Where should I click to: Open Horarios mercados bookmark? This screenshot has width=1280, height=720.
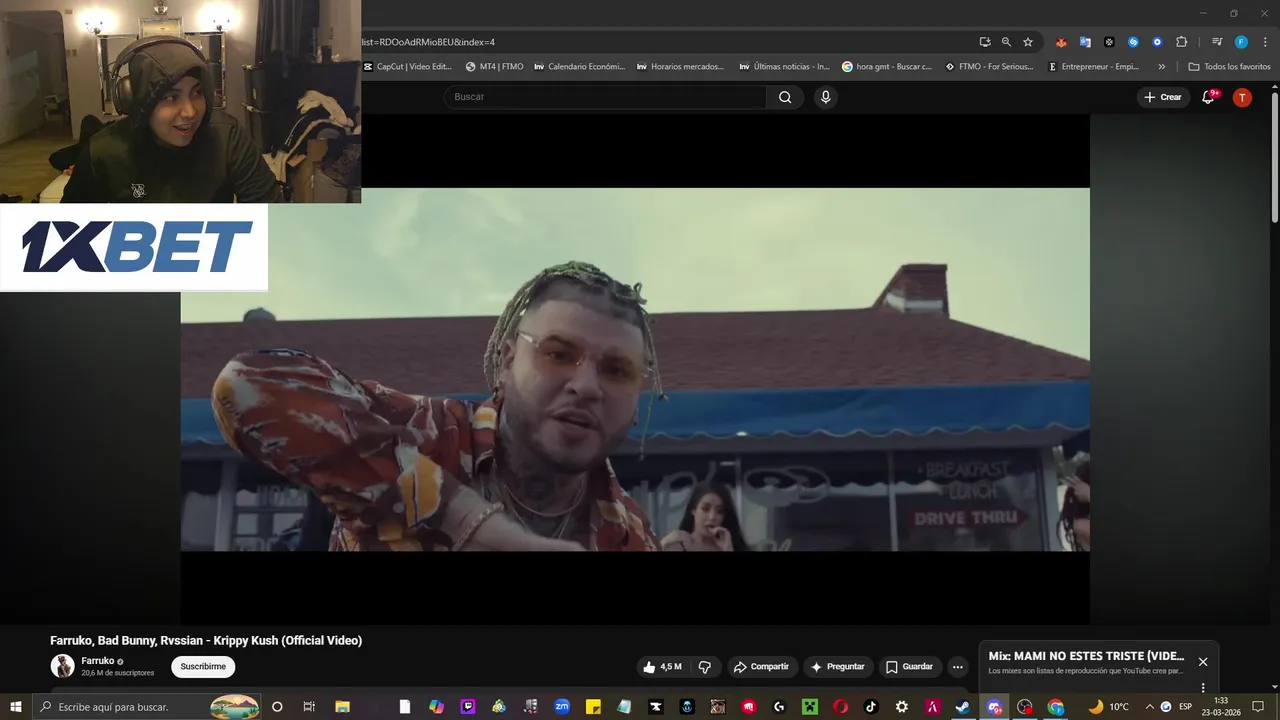[681, 67]
